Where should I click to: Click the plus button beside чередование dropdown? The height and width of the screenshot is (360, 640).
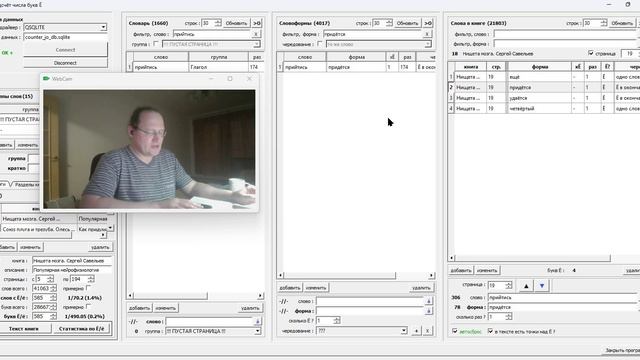coord(416,331)
